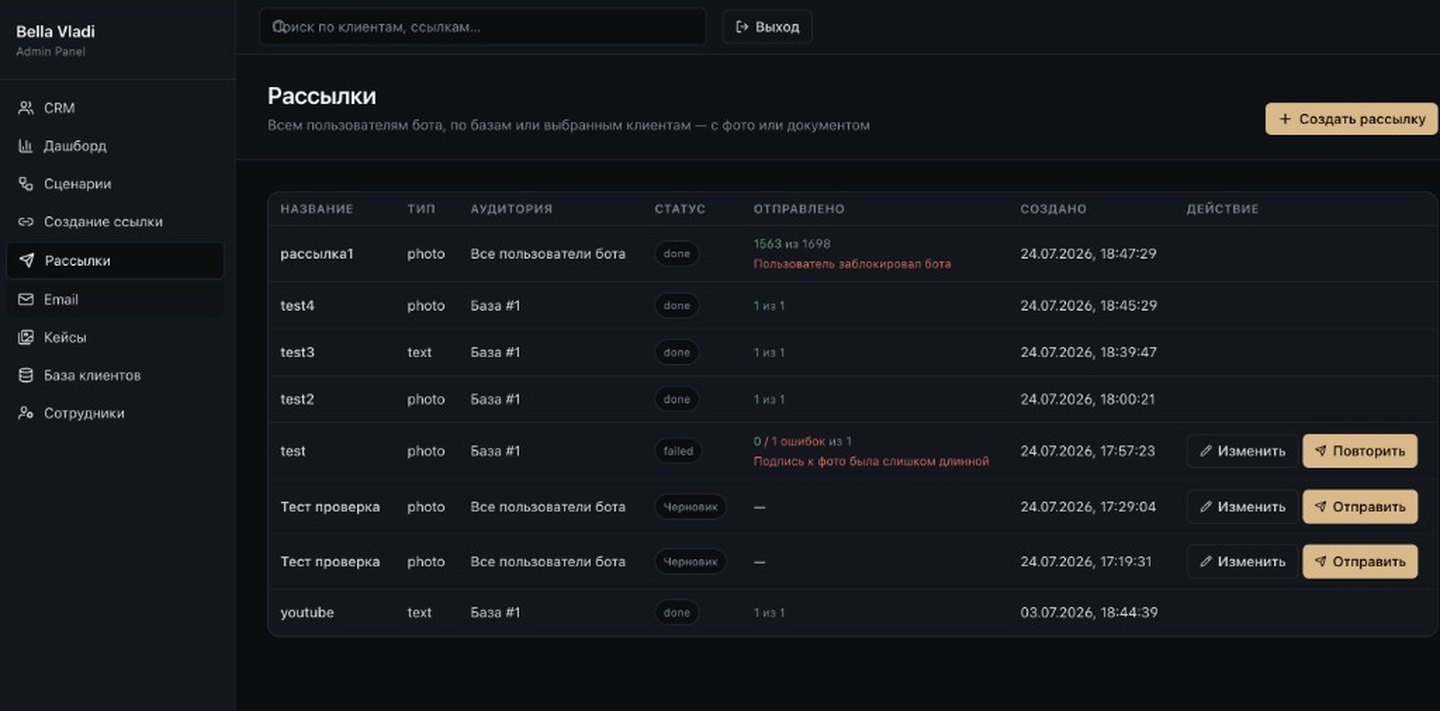Image resolution: width=1440 pixels, height=711 pixels.
Task: Click Отправить for the 17:29:04 draft
Action: [x=1360, y=507]
